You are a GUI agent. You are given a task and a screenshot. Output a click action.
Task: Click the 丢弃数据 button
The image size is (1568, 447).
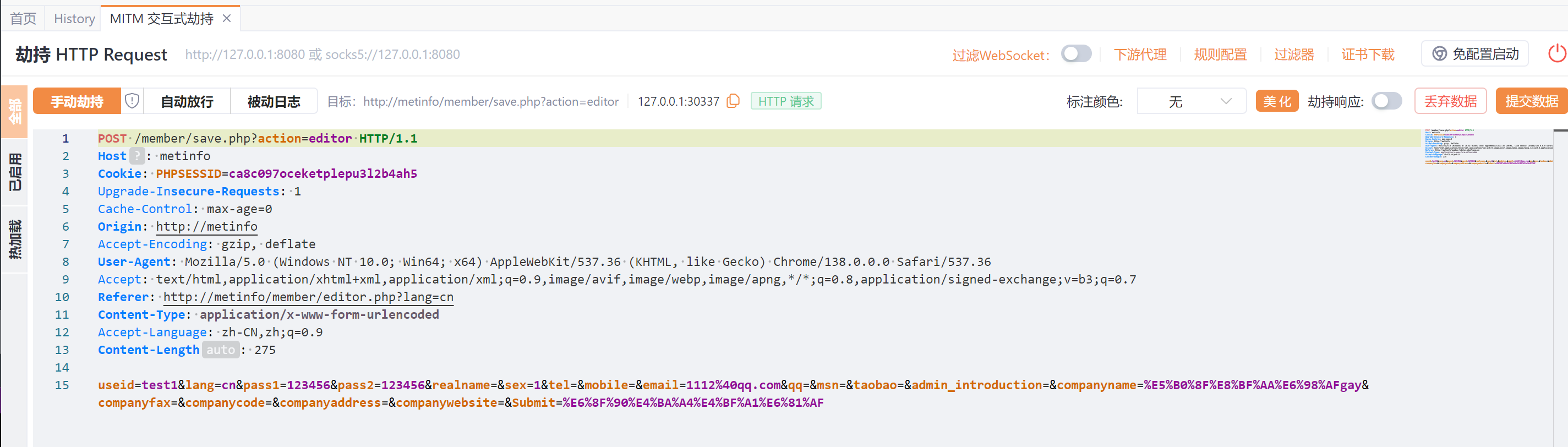1450,101
